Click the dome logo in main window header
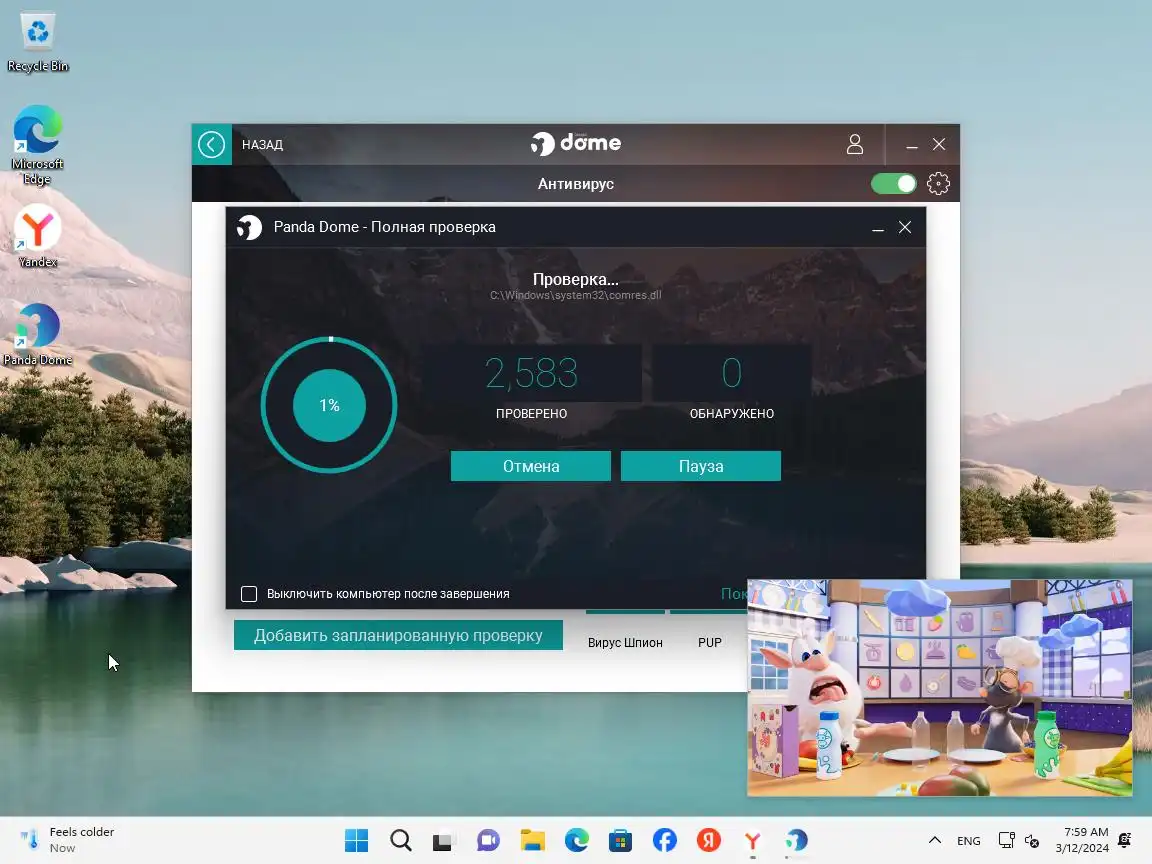 point(576,143)
